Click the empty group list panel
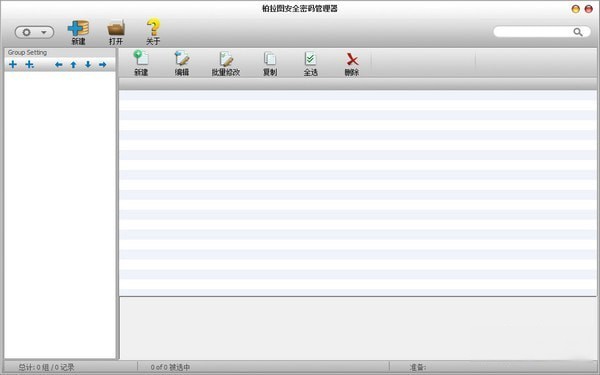 60,215
